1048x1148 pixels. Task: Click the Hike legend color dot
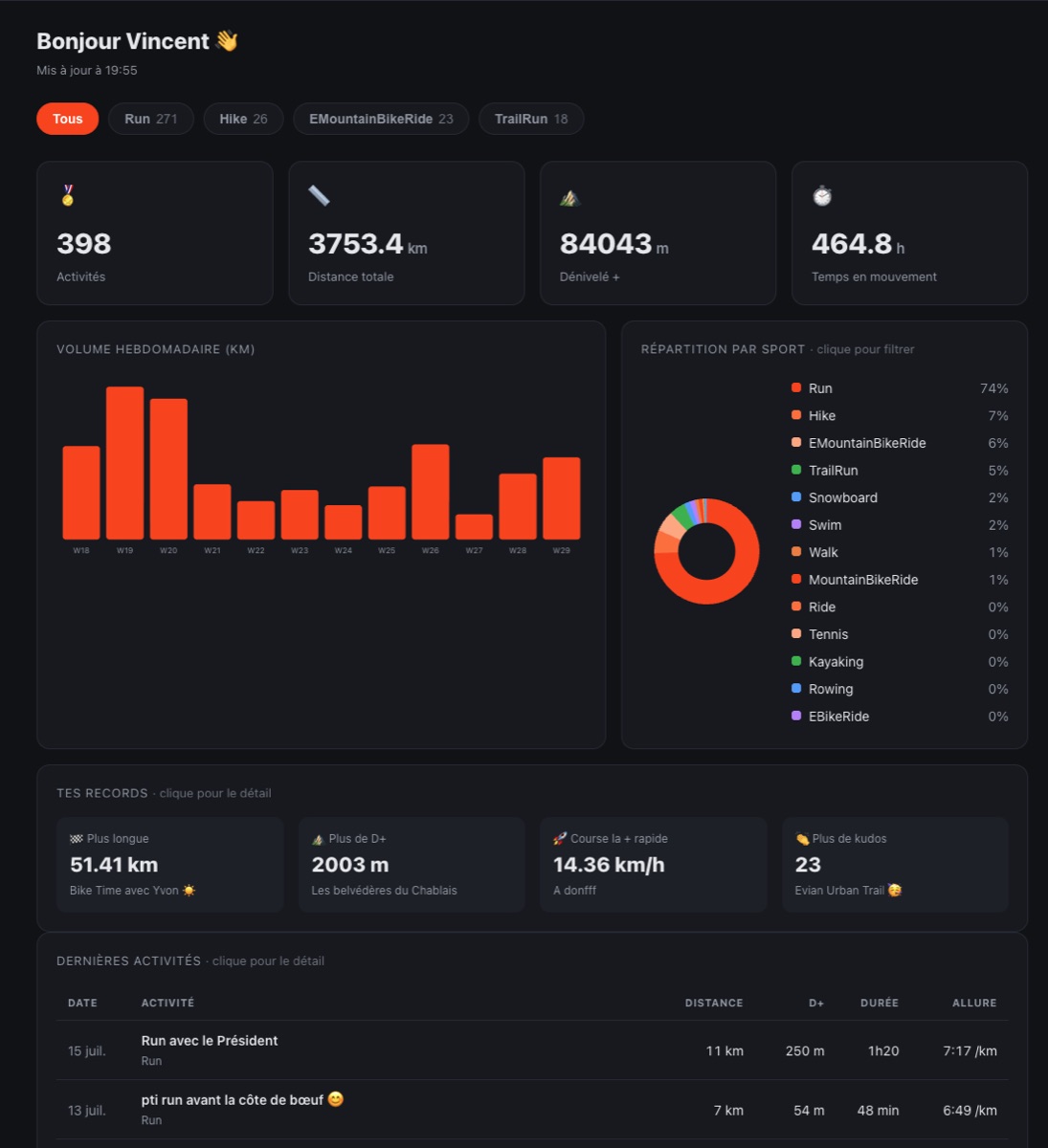click(x=796, y=415)
